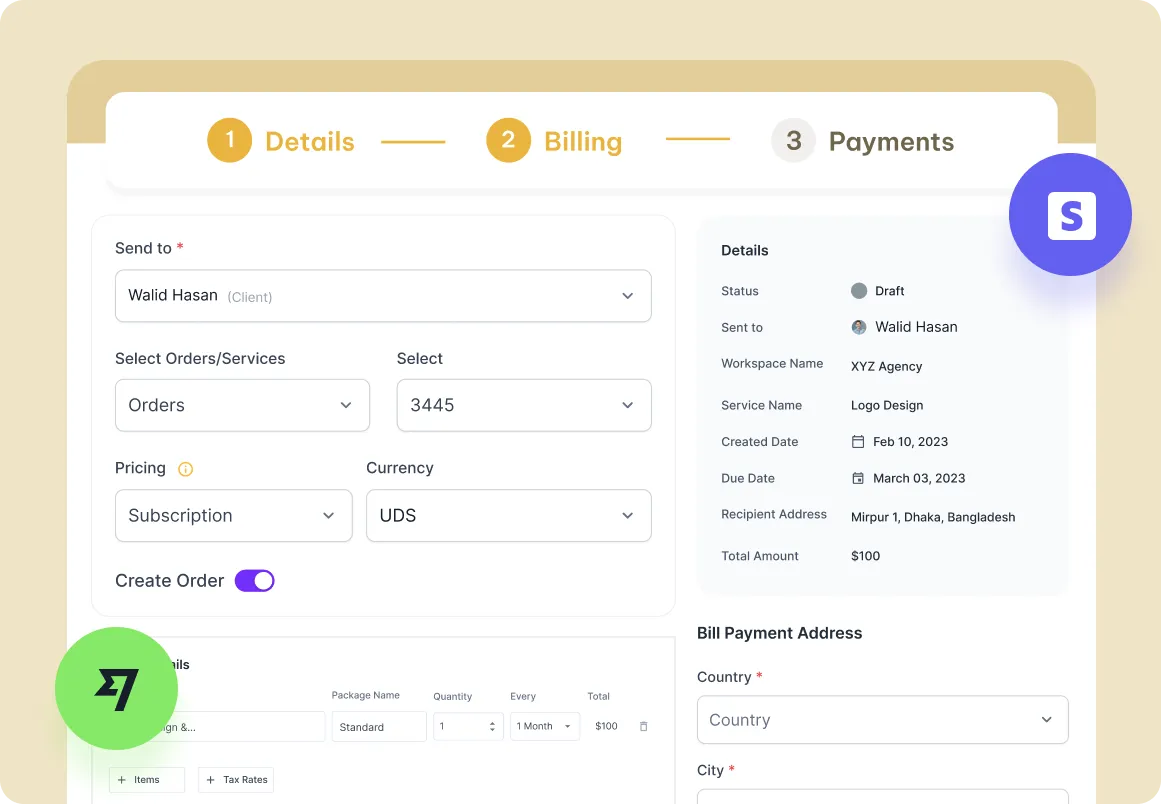This screenshot has width=1161, height=804.
Task: Switch to the Billing step
Action: 554,141
